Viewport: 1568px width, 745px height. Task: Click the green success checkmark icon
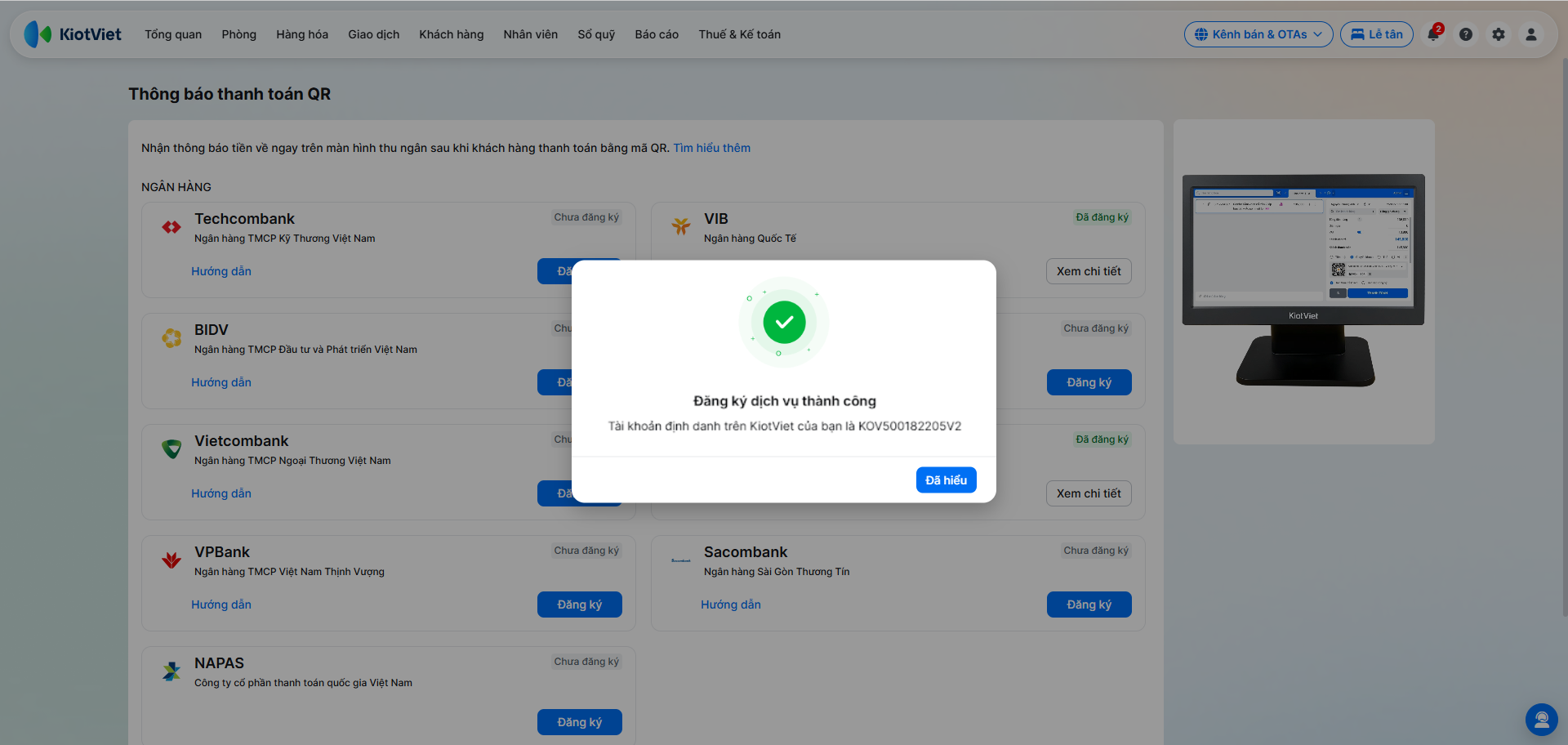[784, 322]
